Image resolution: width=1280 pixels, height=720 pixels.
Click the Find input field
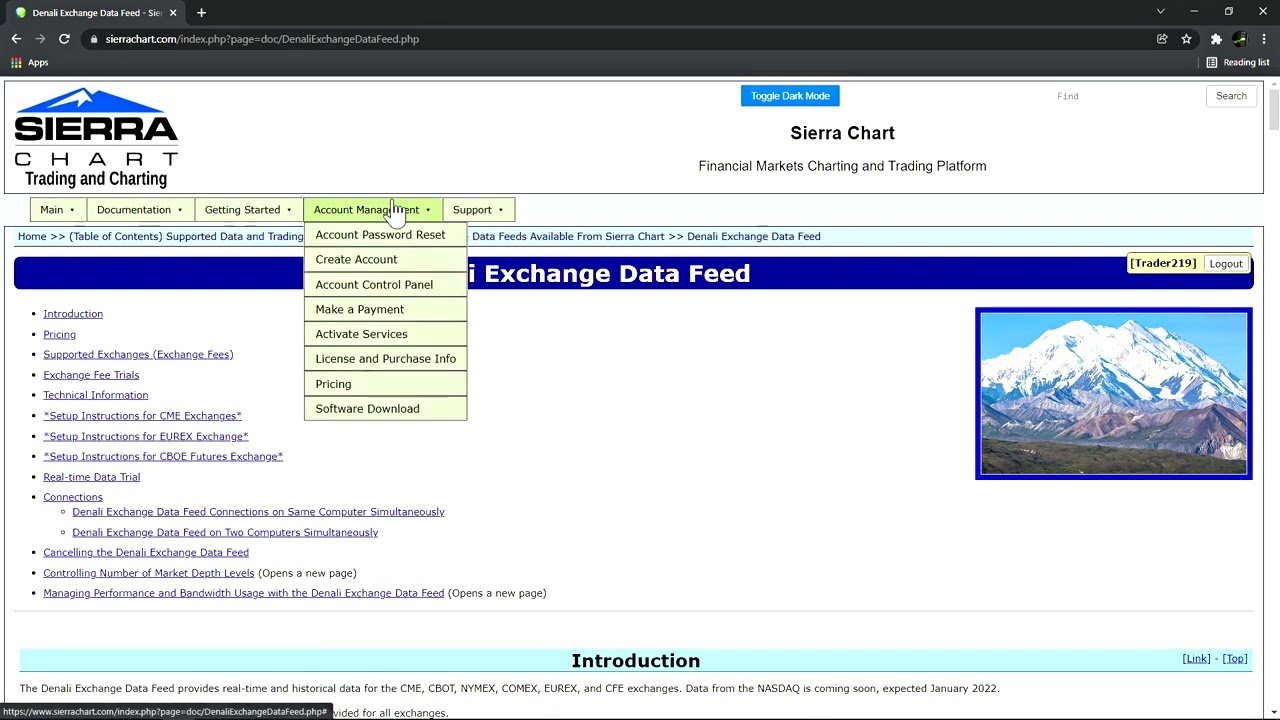(1124, 96)
